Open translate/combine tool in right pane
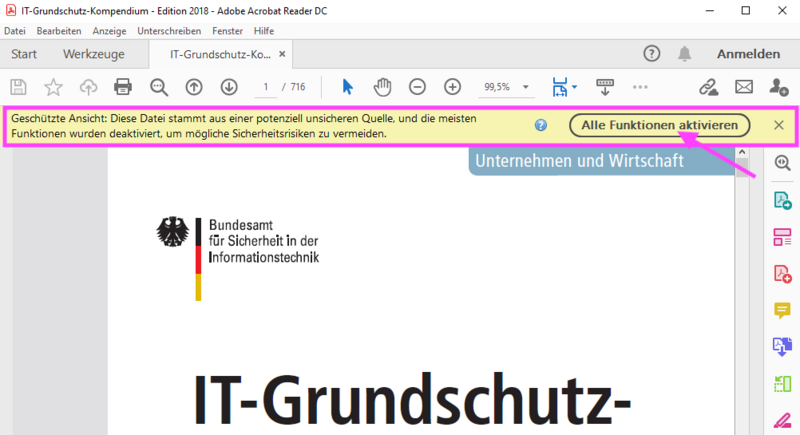This screenshot has height=435, width=800. [783, 347]
